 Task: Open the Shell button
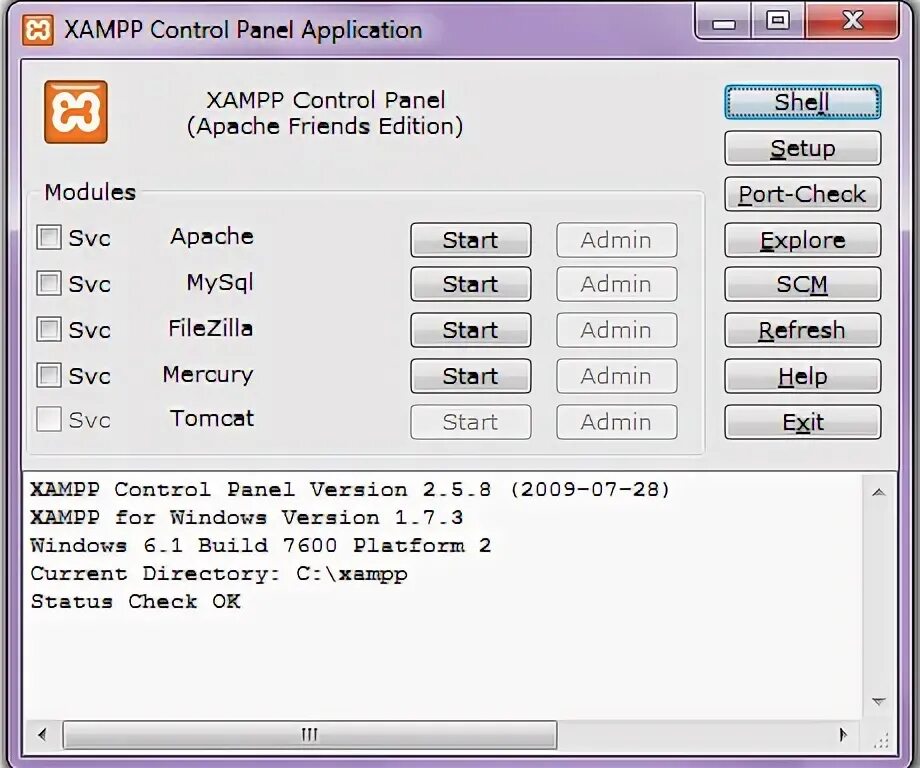pyautogui.click(x=803, y=102)
